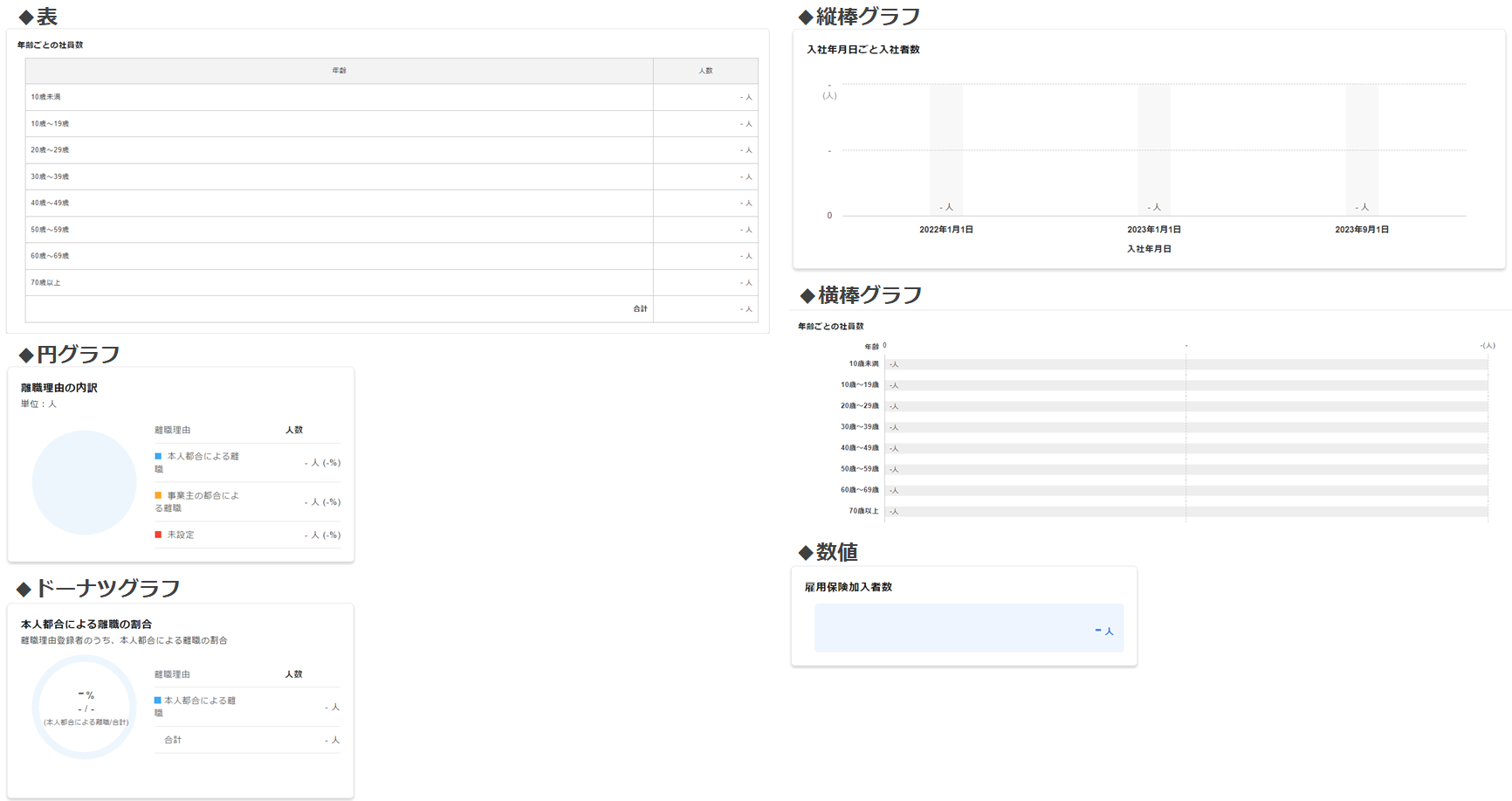This screenshot has width=1512, height=801.
Task: Click the ◆表 section heading
Action: pyautogui.click(x=38, y=17)
